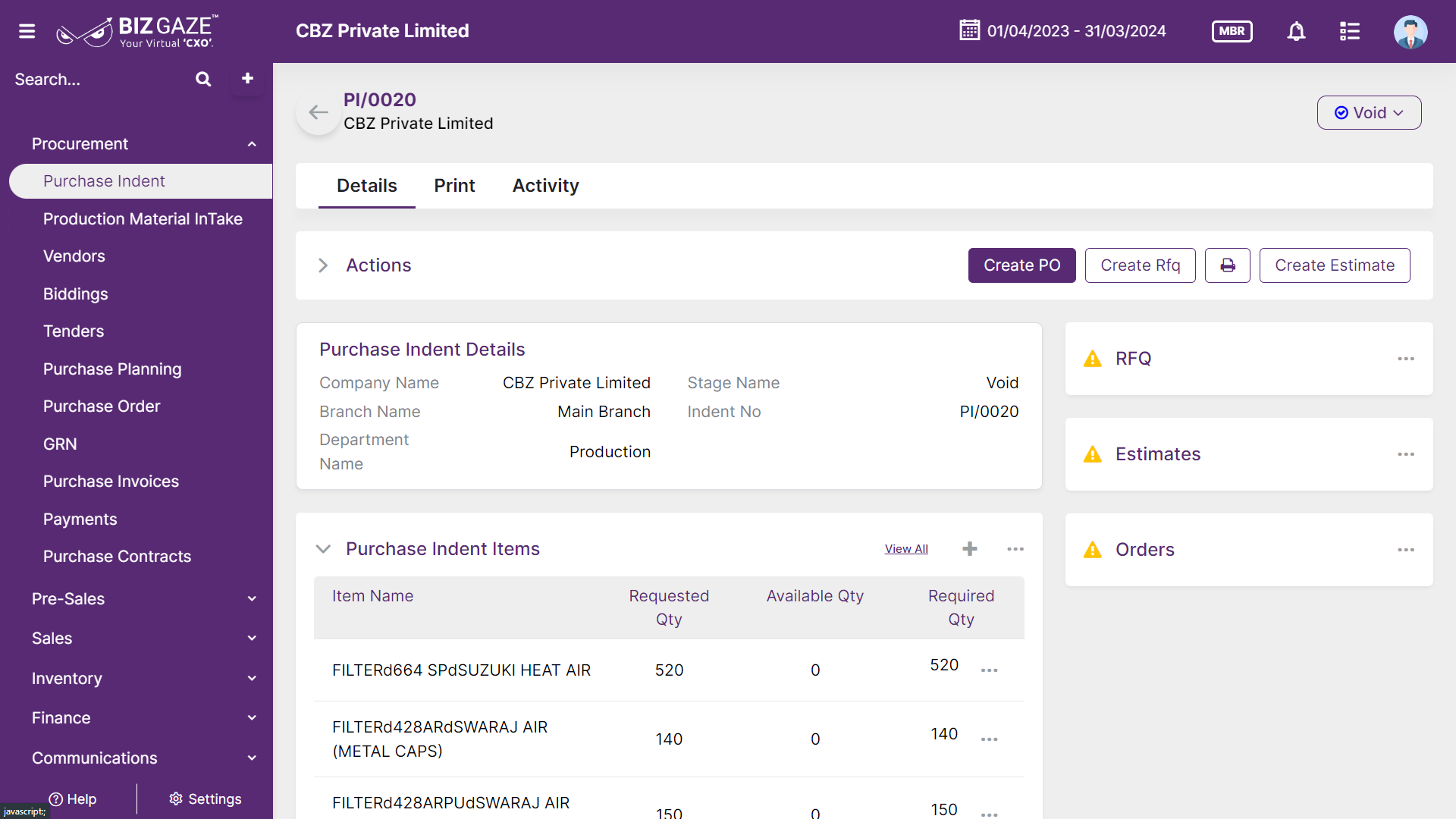Click the Item Name column header

tap(372, 596)
